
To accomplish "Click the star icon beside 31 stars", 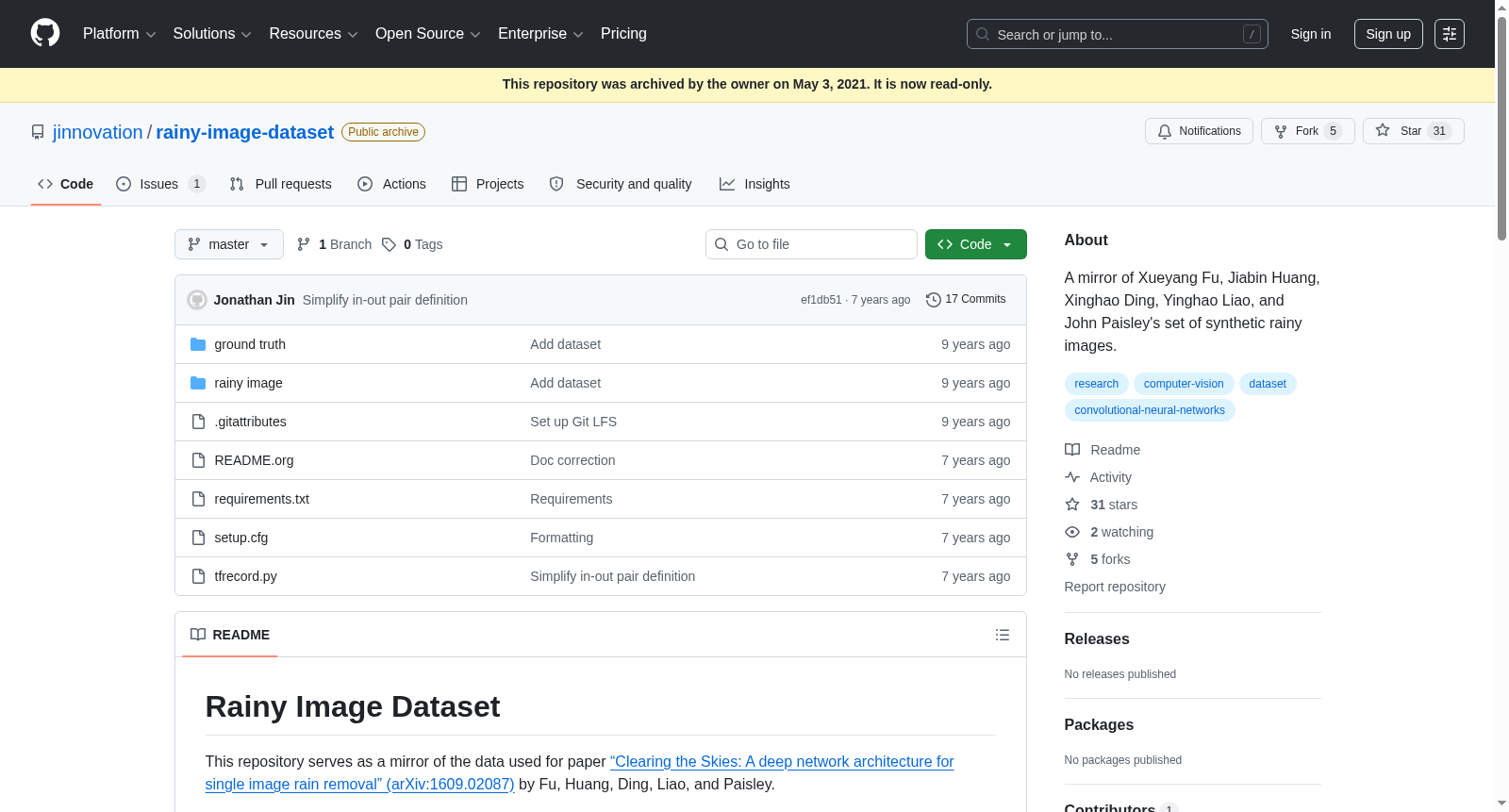I will (x=1072, y=505).
